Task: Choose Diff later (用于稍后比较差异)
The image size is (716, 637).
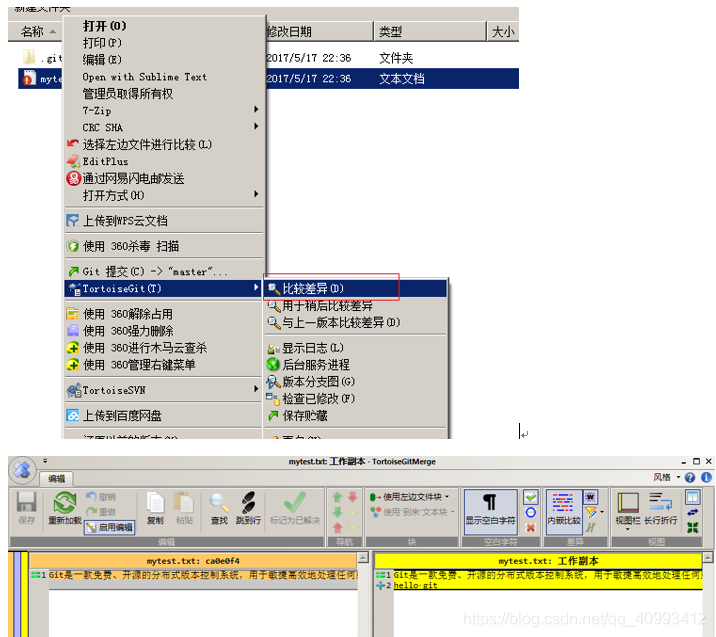Action: 356,305
